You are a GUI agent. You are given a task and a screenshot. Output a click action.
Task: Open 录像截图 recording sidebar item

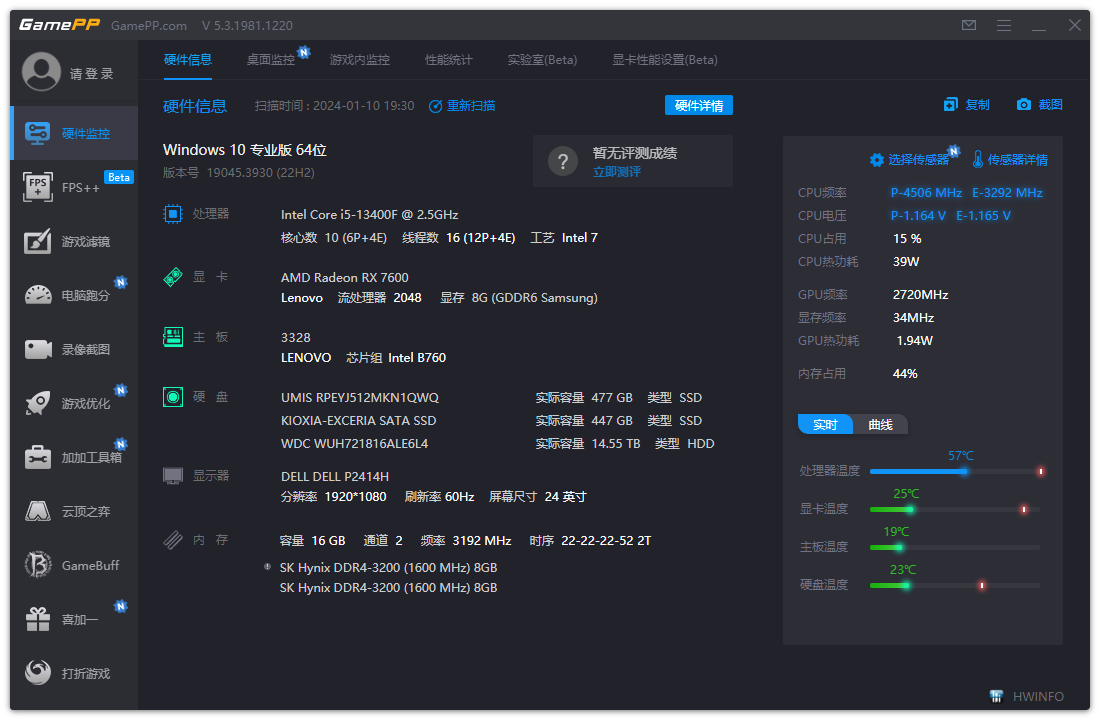pos(74,349)
